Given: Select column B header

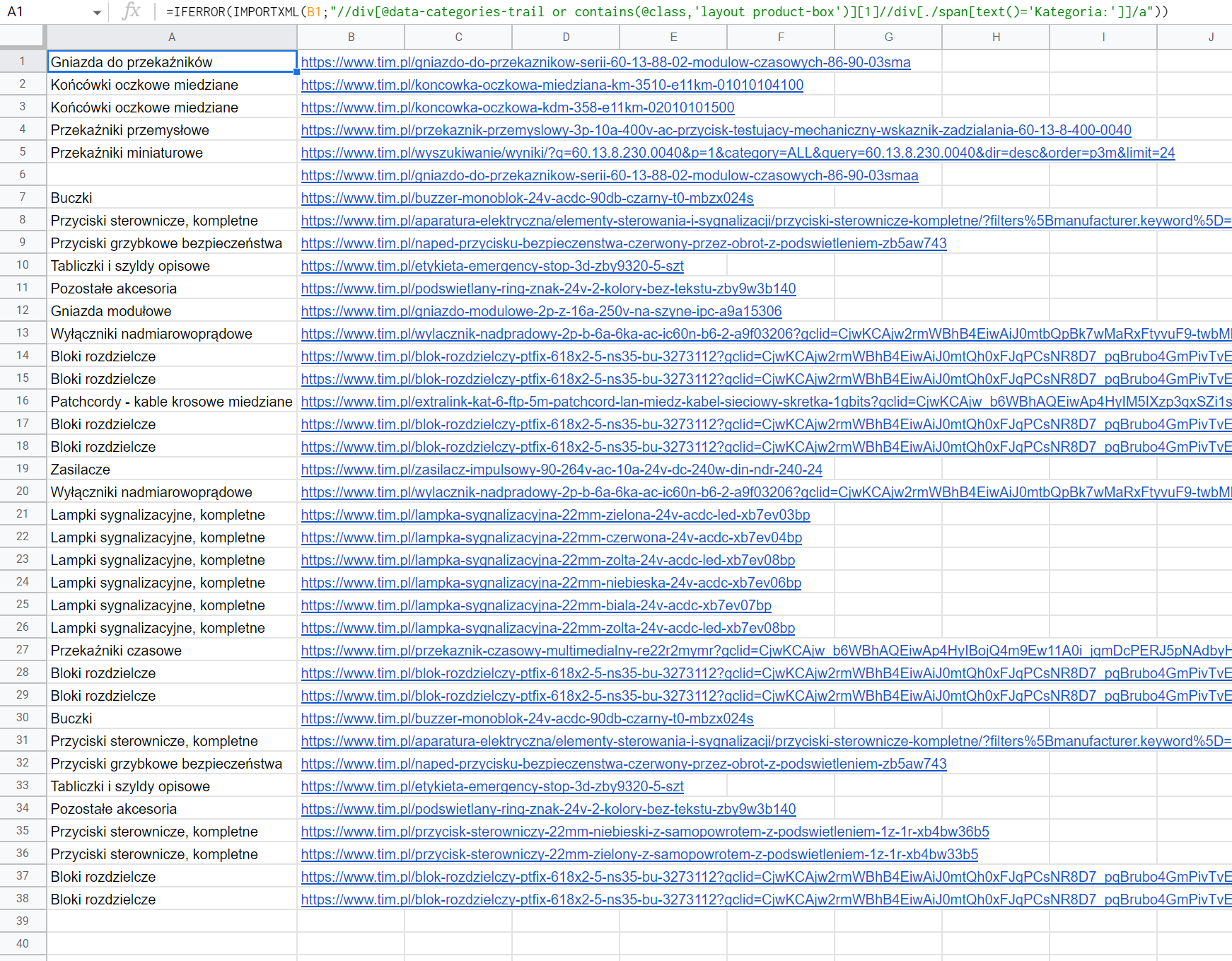Looking at the screenshot, I should pyautogui.click(x=351, y=37).
